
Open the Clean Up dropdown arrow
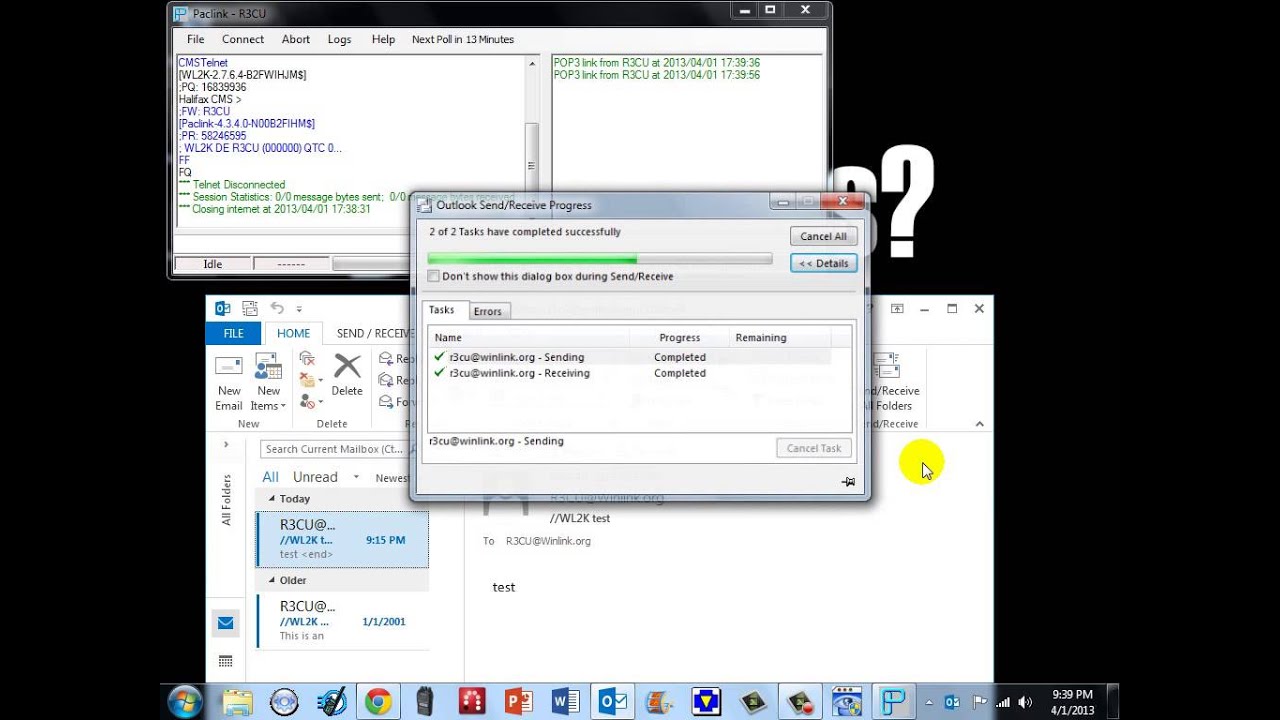click(x=320, y=381)
